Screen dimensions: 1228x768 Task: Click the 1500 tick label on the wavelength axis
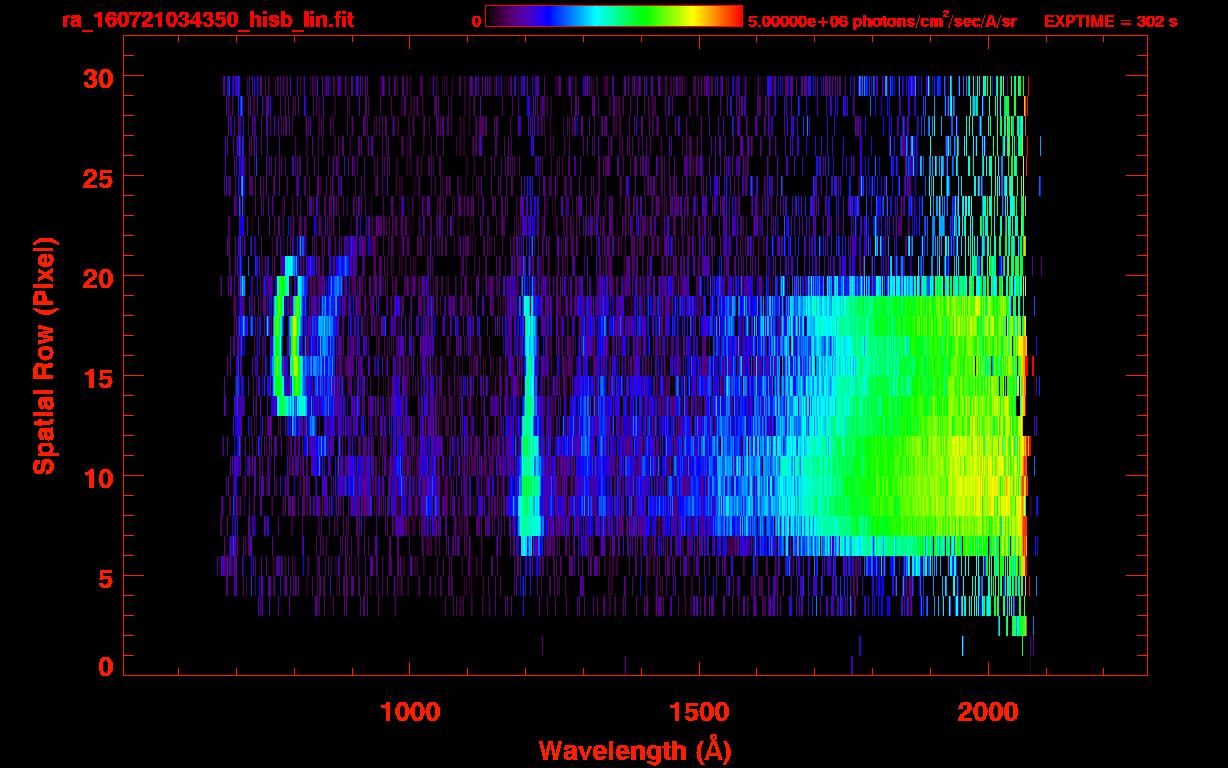click(698, 712)
